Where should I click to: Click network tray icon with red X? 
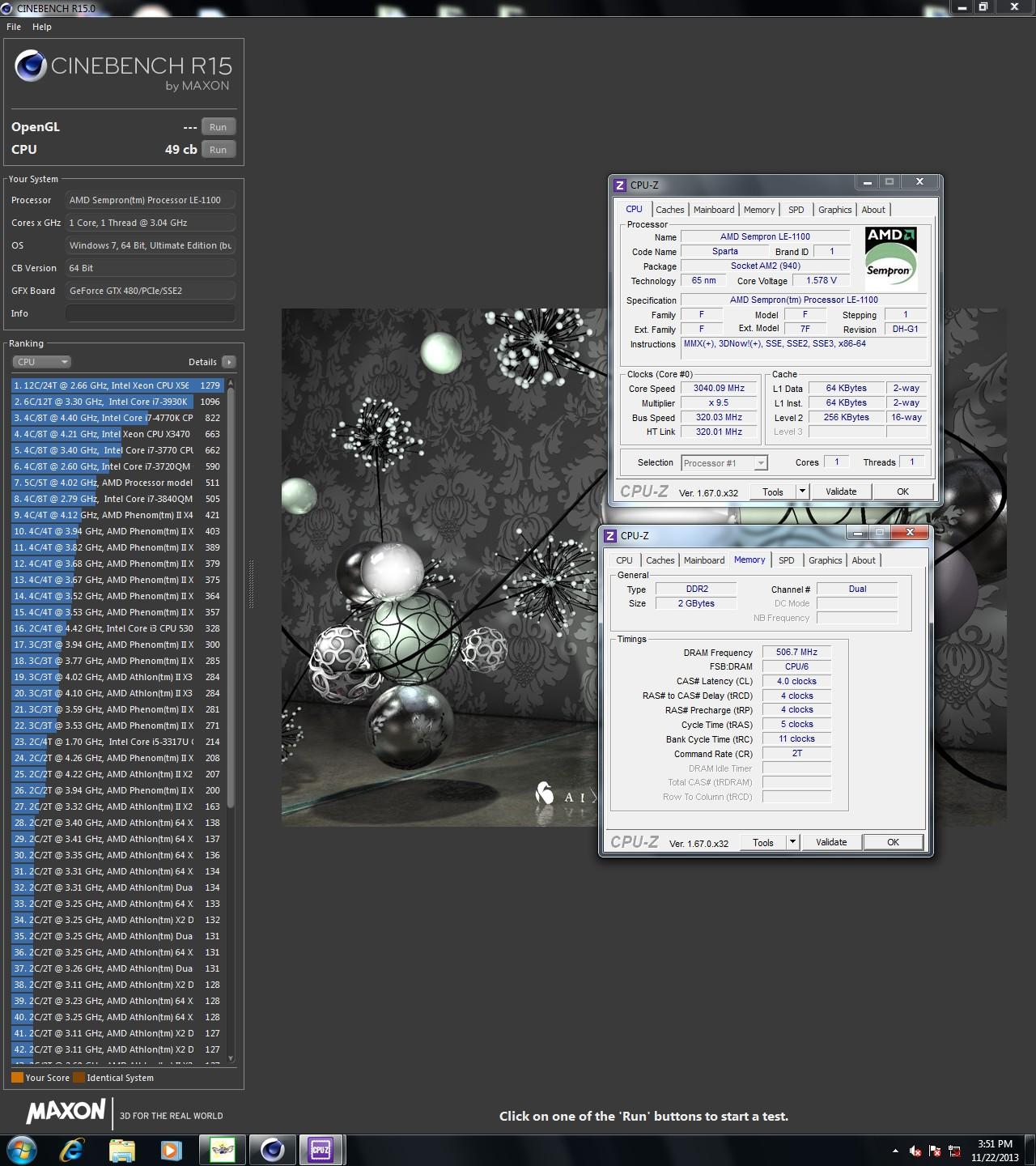click(x=954, y=1151)
